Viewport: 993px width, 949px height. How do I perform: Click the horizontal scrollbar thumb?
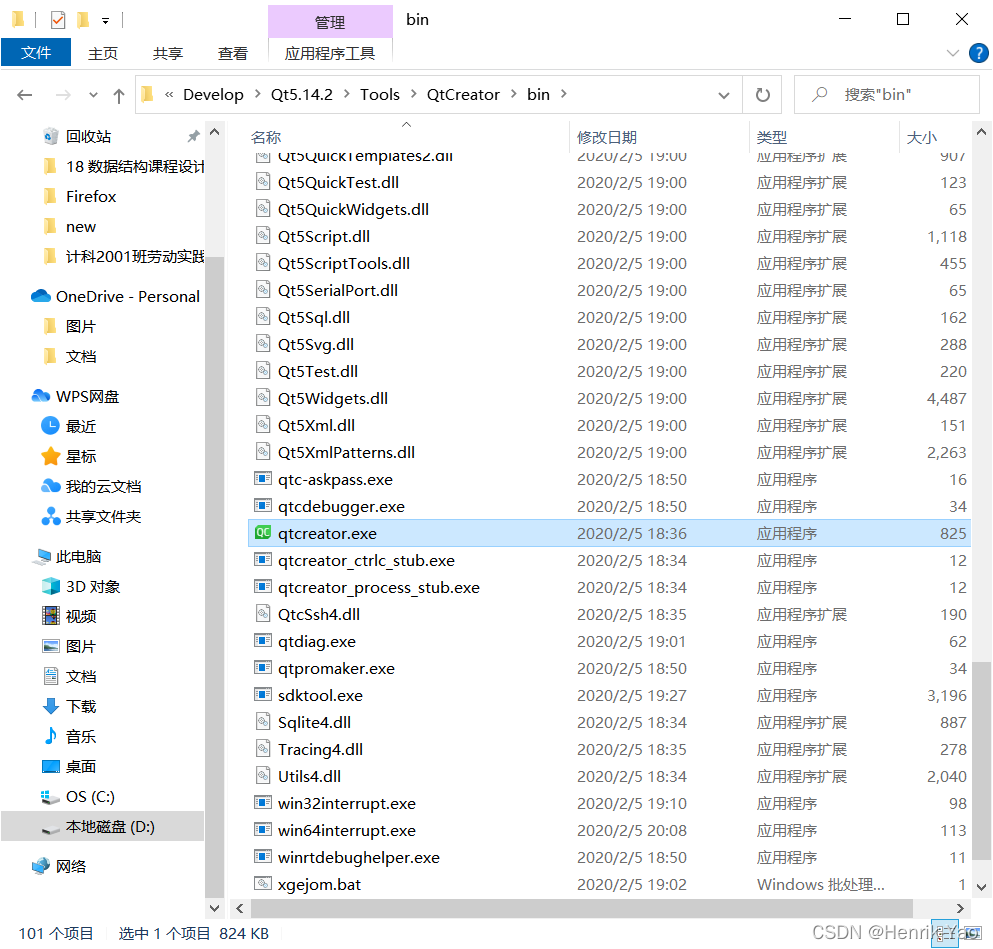(581, 908)
